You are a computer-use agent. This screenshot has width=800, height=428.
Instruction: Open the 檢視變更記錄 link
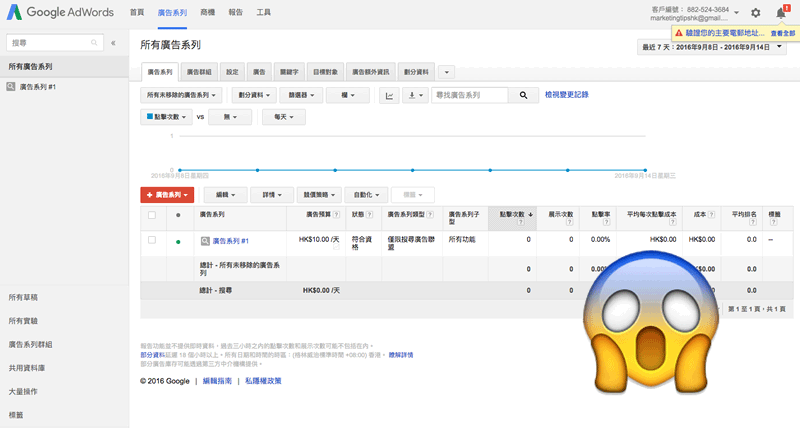point(567,95)
